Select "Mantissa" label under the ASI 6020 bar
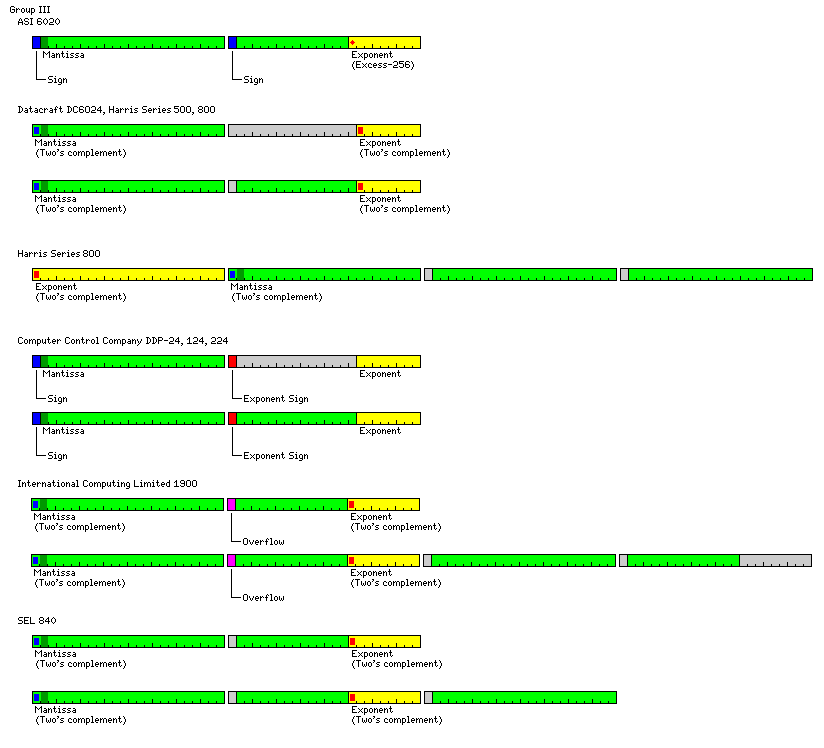Screen dimensions: 824x748 pyautogui.click(x=63, y=55)
